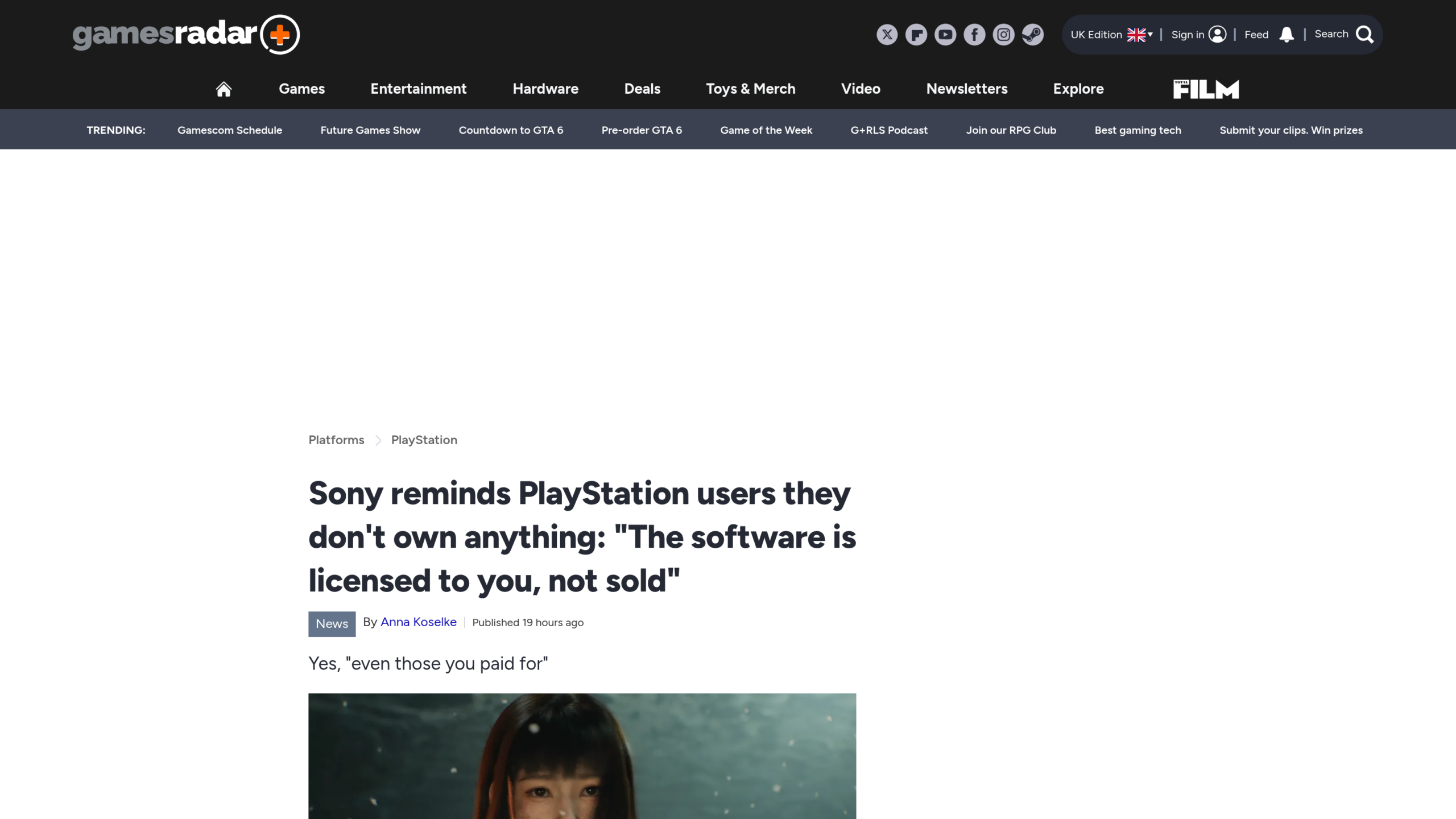The height and width of the screenshot is (819, 1456).
Task: Click the Feed label
Action: (x=1256, y=35)
